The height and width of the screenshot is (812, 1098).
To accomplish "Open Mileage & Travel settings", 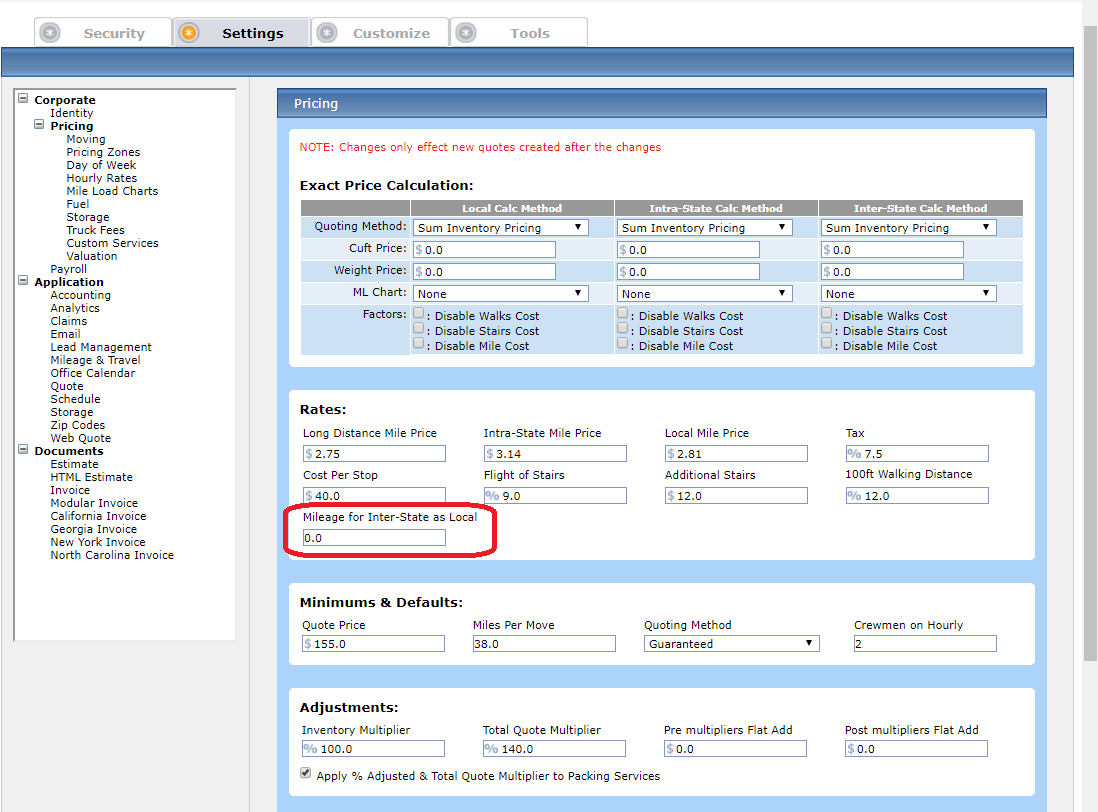I will [x=95, y=360].
